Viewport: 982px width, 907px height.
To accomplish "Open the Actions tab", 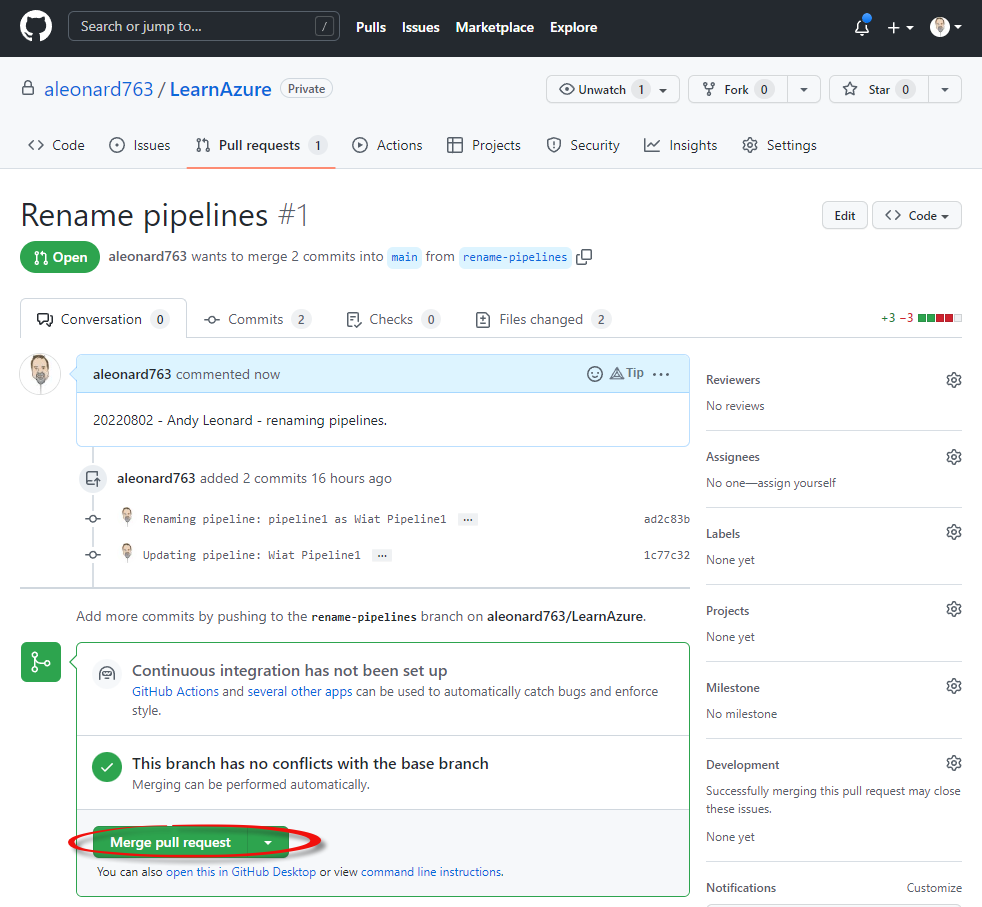I will click(x=387, y=145).
